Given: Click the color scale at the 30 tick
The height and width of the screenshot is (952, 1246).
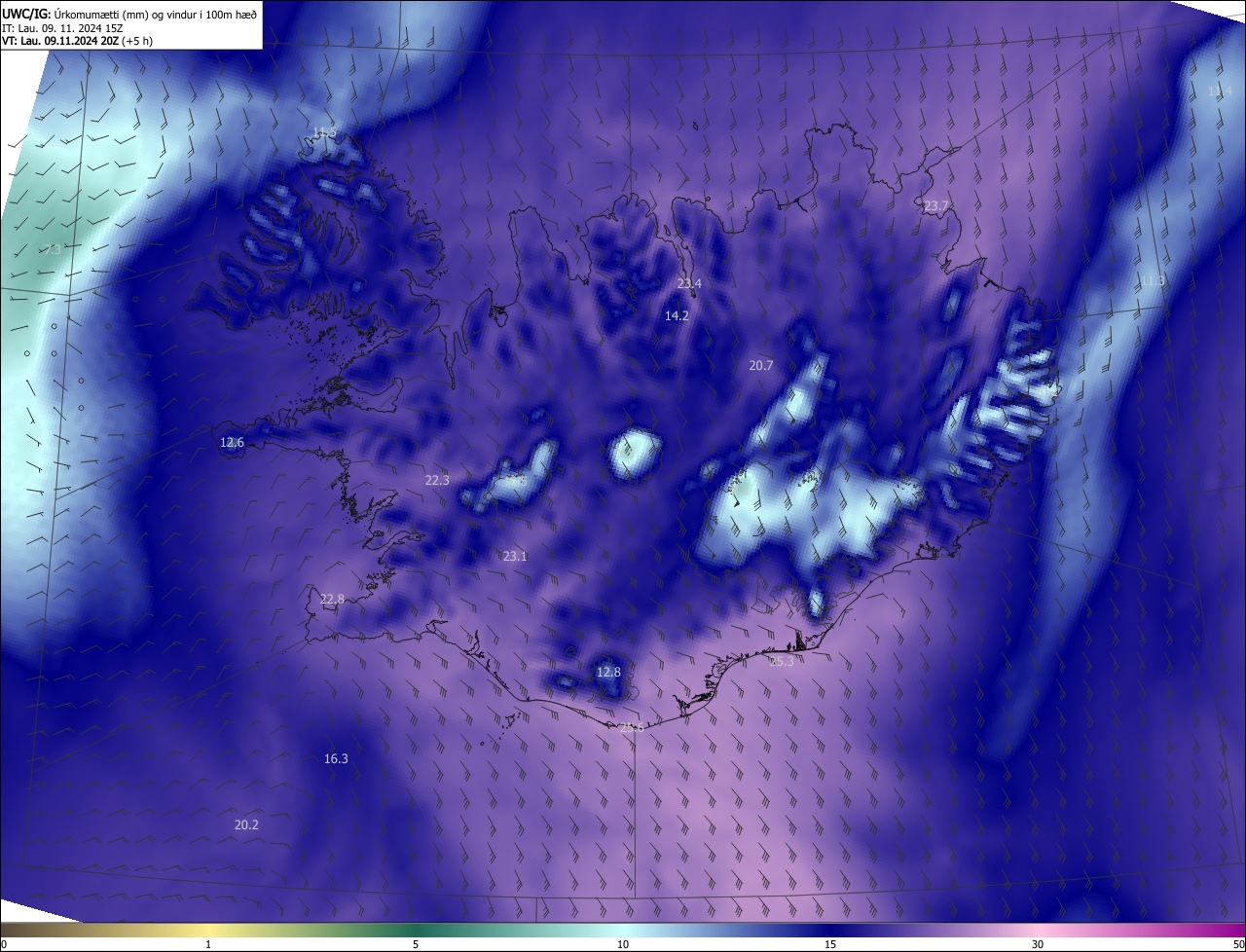Looking at the screenshot, I should click(x=1038, y=944).
